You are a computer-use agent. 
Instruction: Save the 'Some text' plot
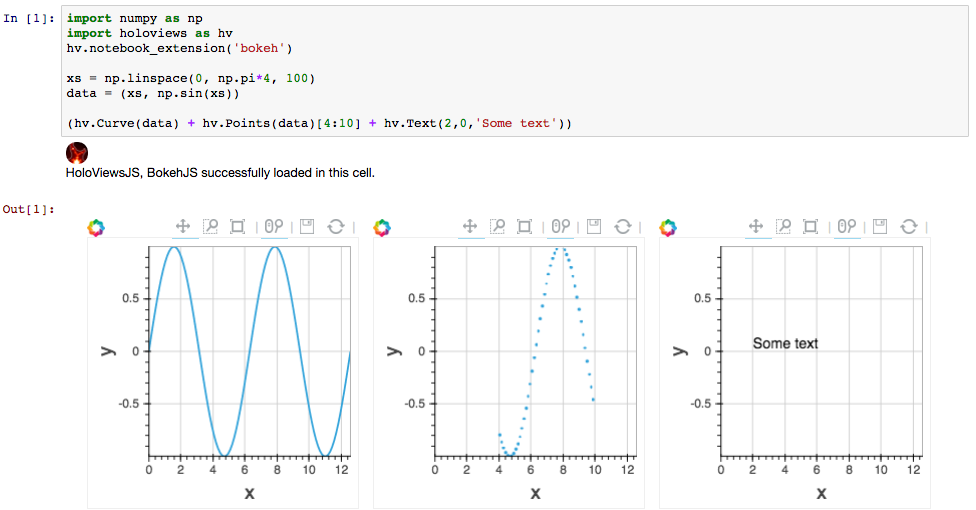880,227
